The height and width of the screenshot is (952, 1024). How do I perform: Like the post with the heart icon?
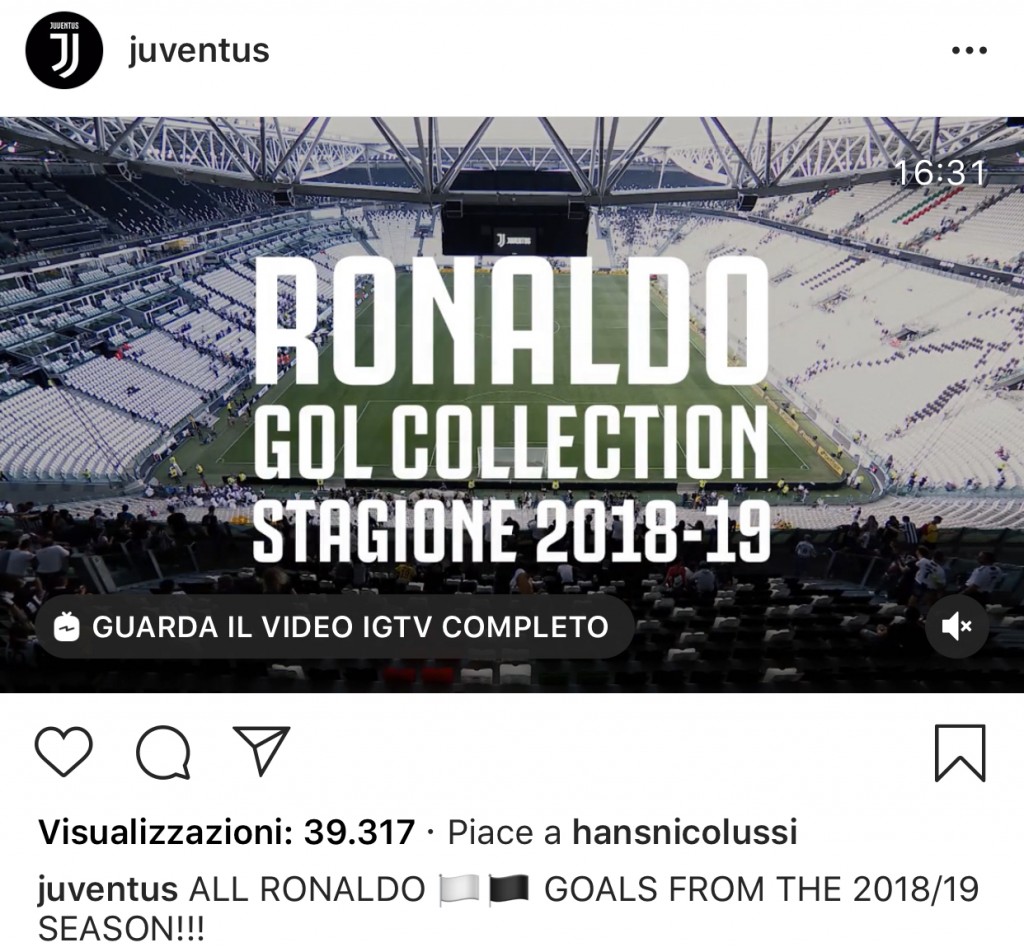click(64, 752)
